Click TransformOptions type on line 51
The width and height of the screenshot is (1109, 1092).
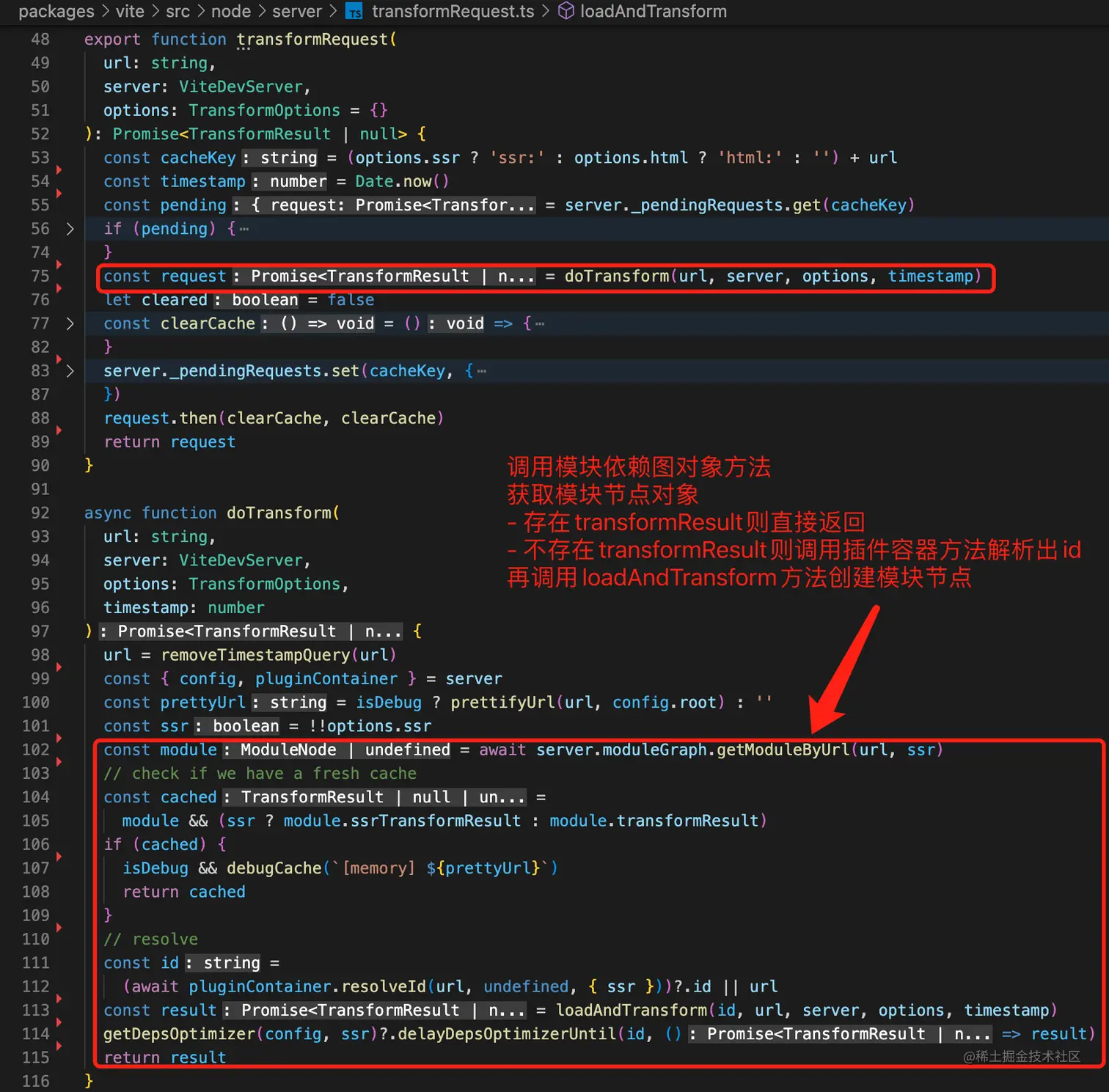click(264, 111)
